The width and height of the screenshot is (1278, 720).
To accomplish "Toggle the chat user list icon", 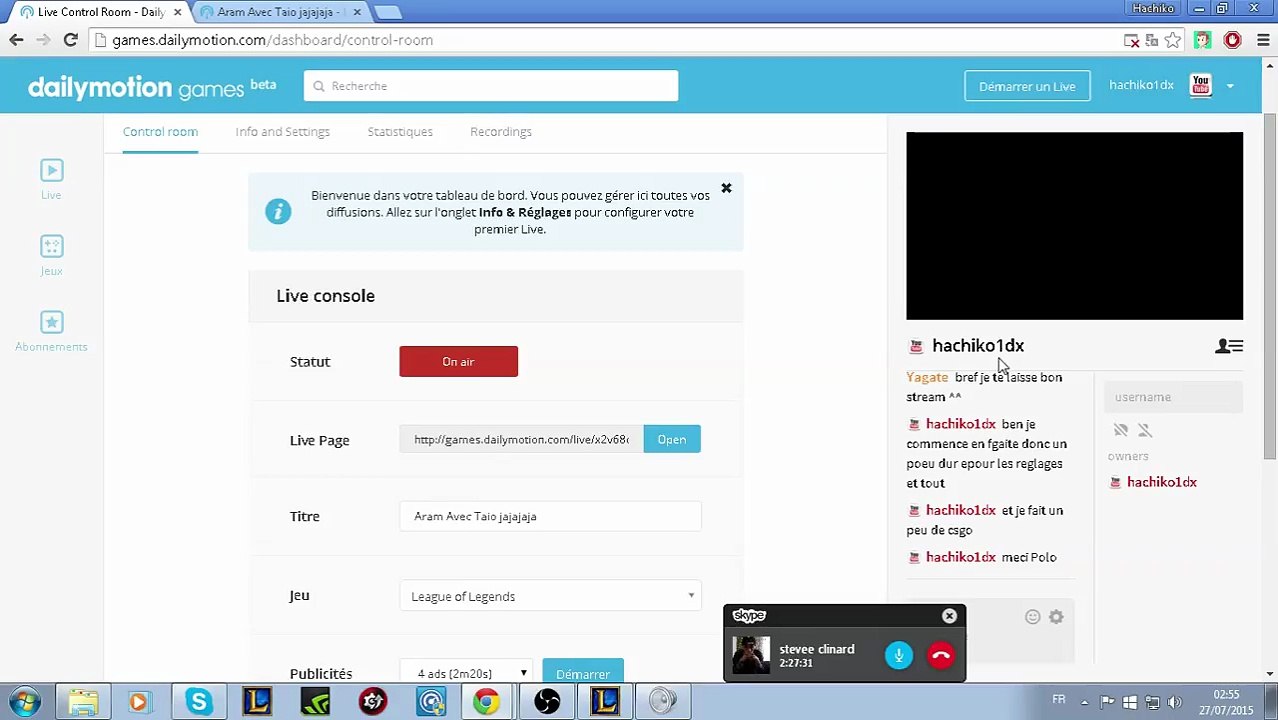I will [x=1229, y=346].
